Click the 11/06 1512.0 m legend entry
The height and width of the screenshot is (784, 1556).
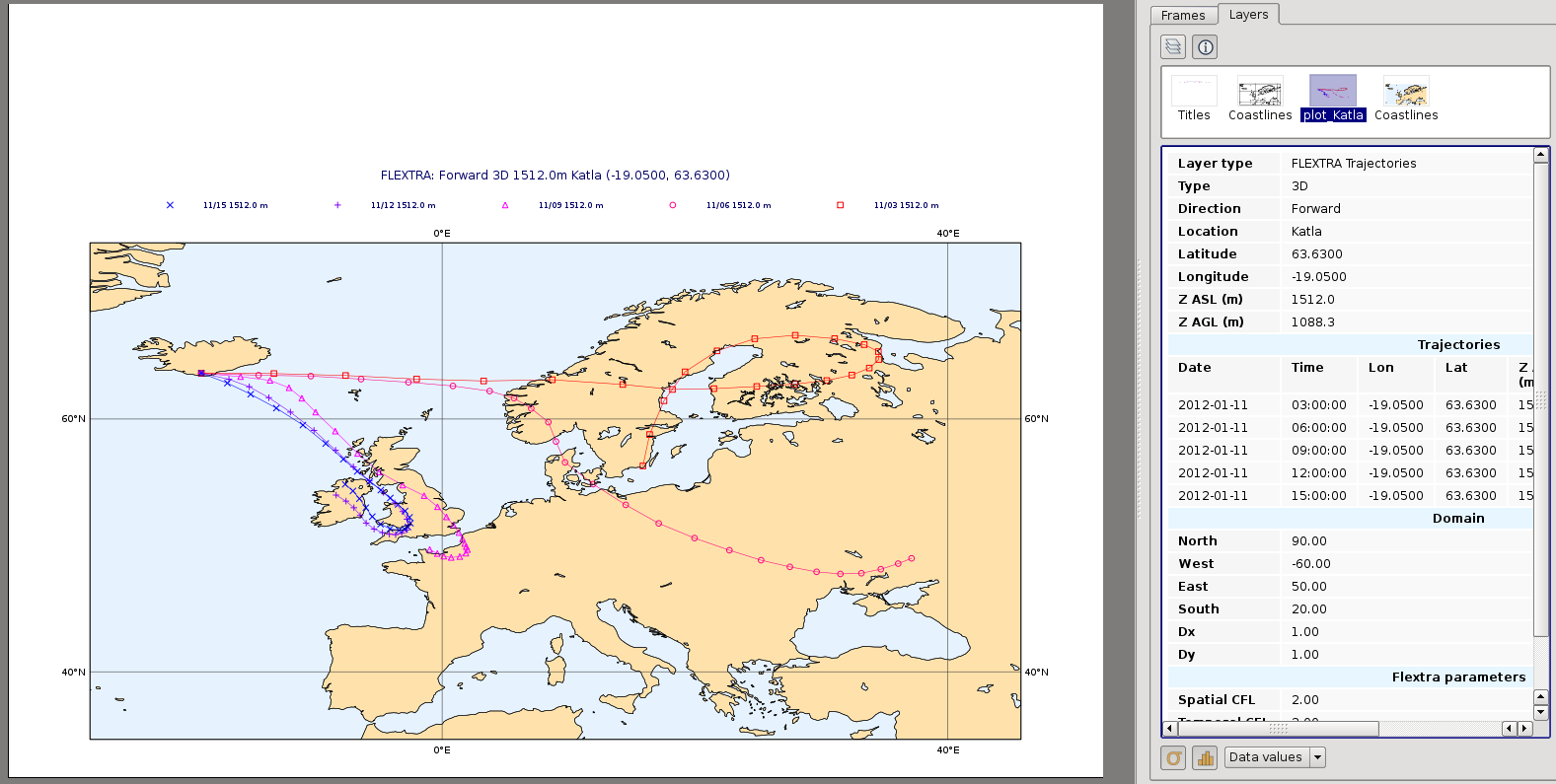click(738, 205)
